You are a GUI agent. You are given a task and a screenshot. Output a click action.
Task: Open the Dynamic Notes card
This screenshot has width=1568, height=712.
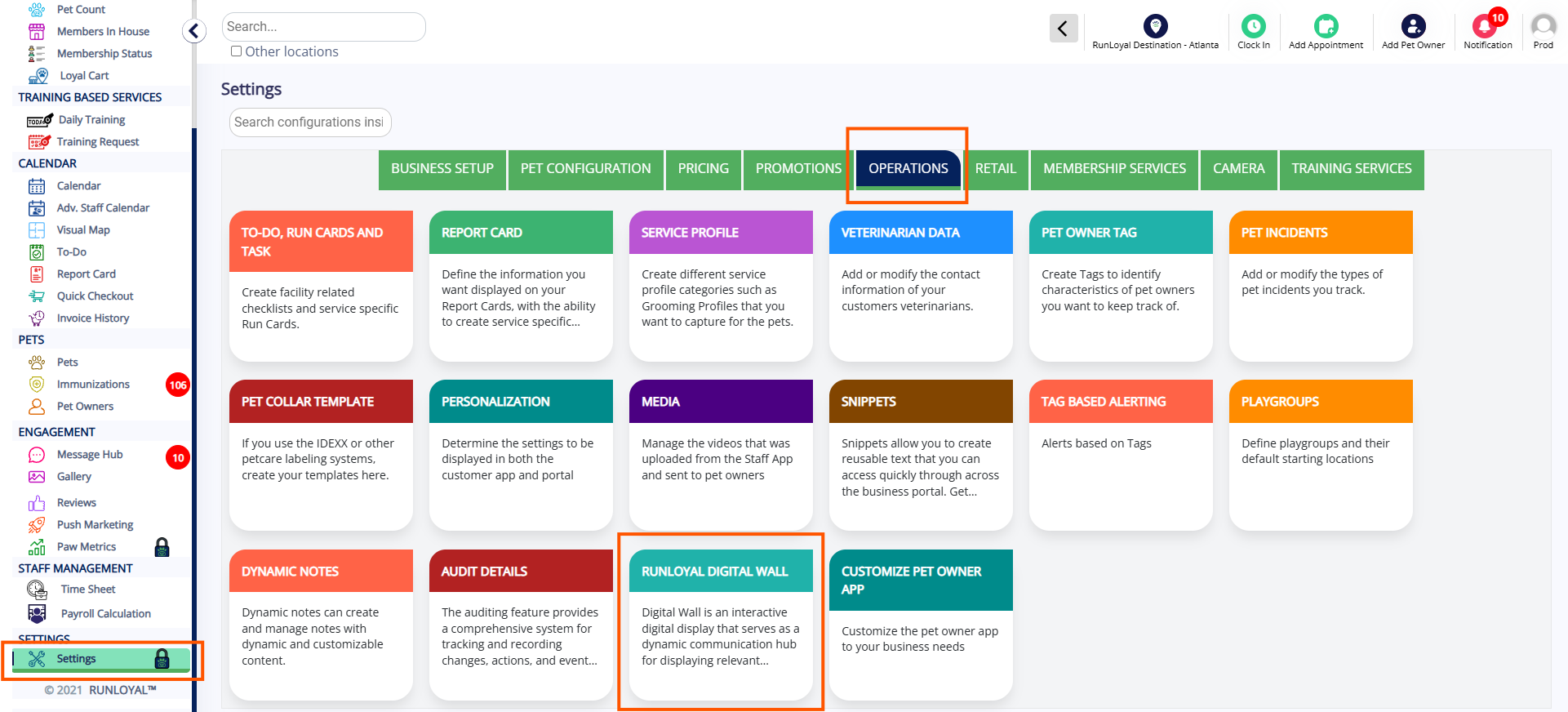coord(321,625)
